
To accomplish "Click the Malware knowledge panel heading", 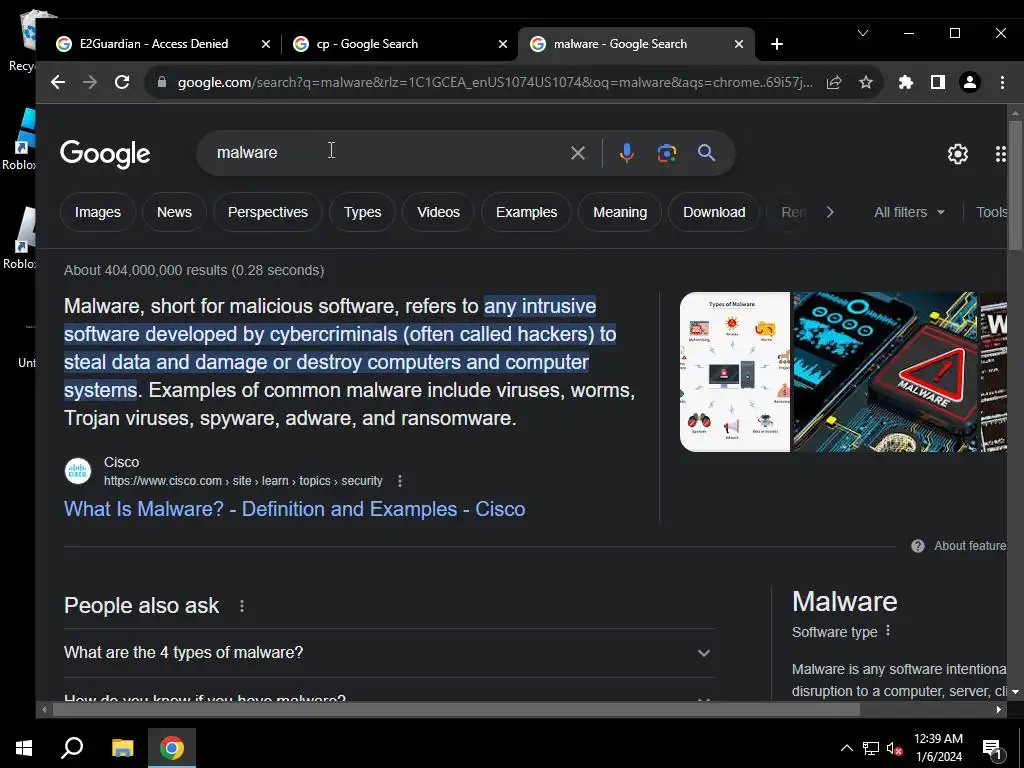I will pyautogui.click(x=844, y=601).
